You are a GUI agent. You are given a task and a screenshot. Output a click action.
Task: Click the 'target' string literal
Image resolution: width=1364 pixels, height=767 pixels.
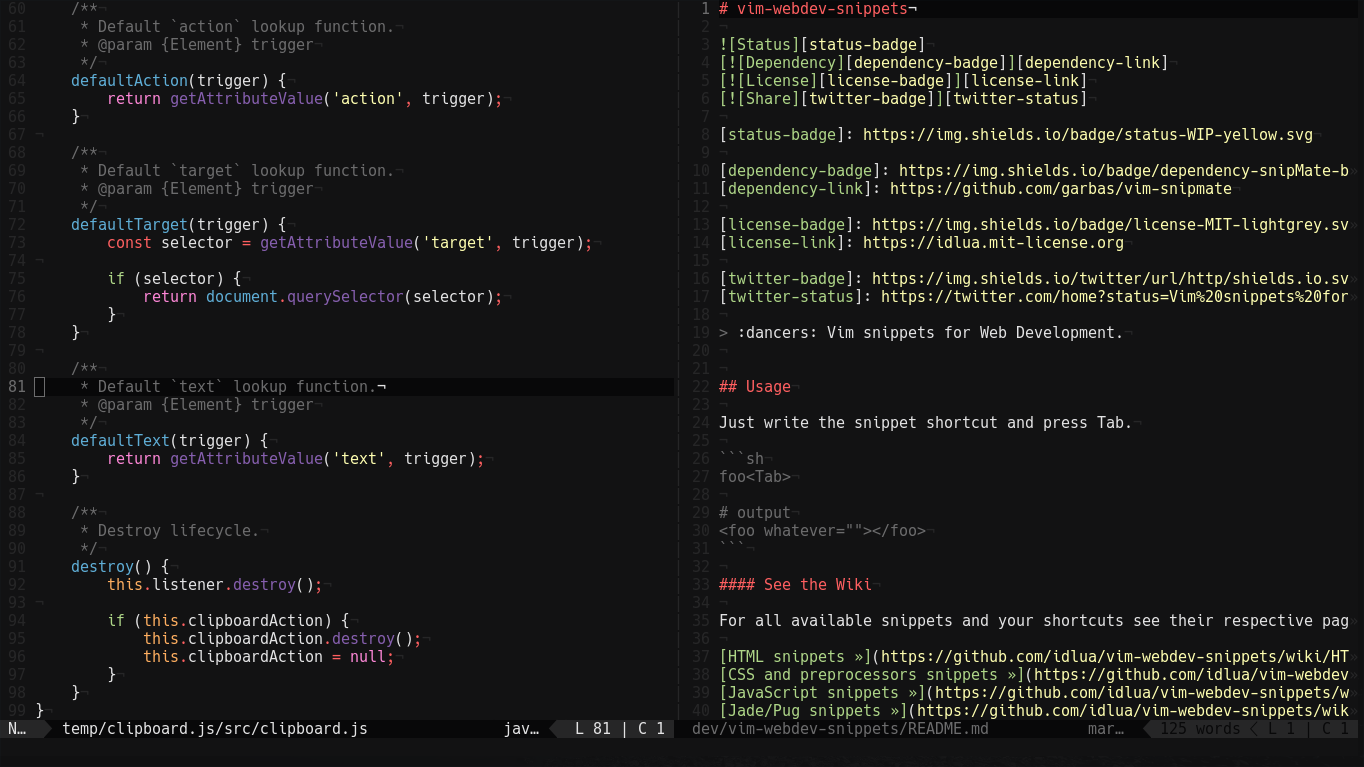tap(458, 242)
